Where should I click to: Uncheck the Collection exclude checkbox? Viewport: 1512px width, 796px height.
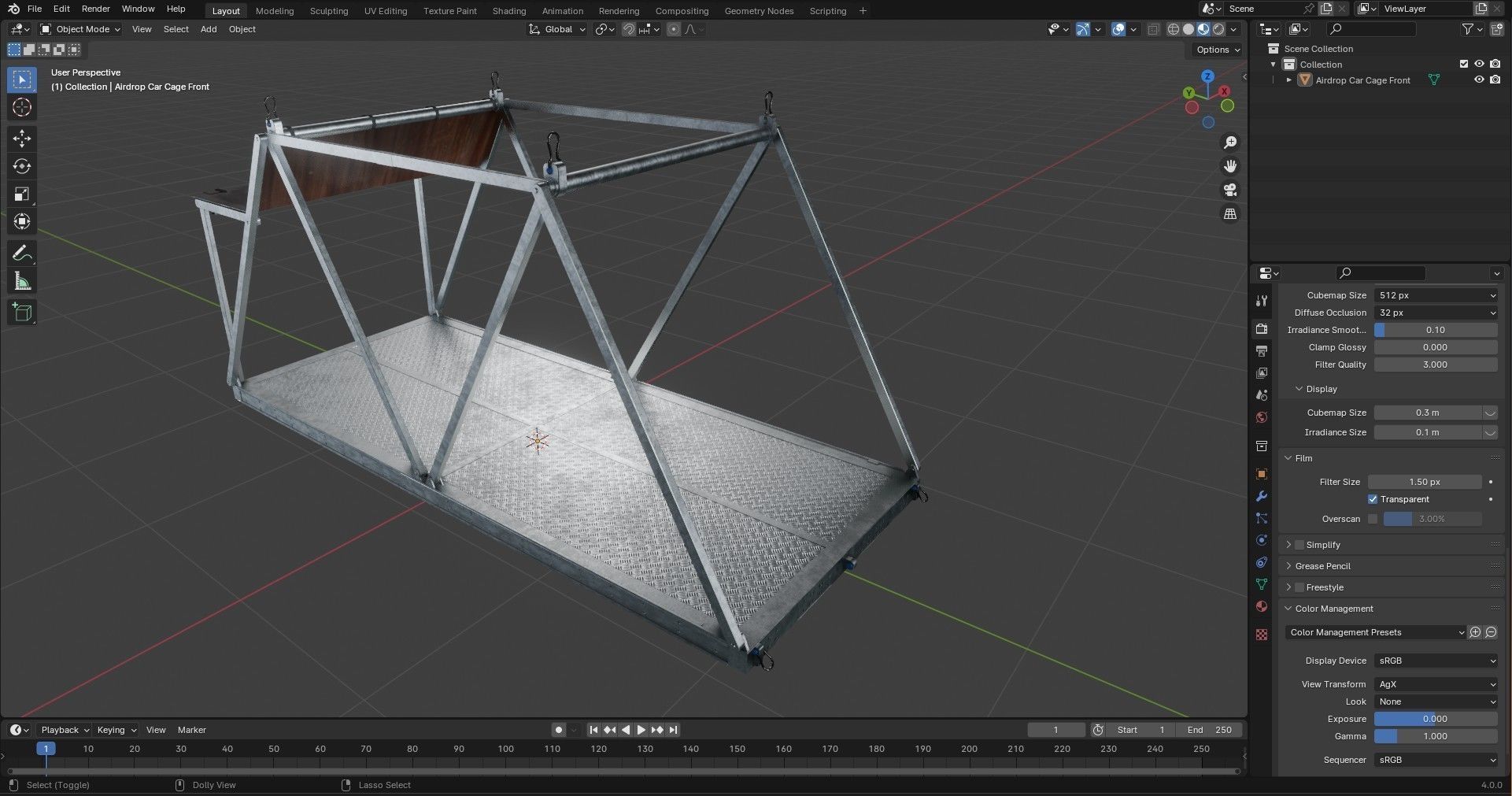point(1464,64)
